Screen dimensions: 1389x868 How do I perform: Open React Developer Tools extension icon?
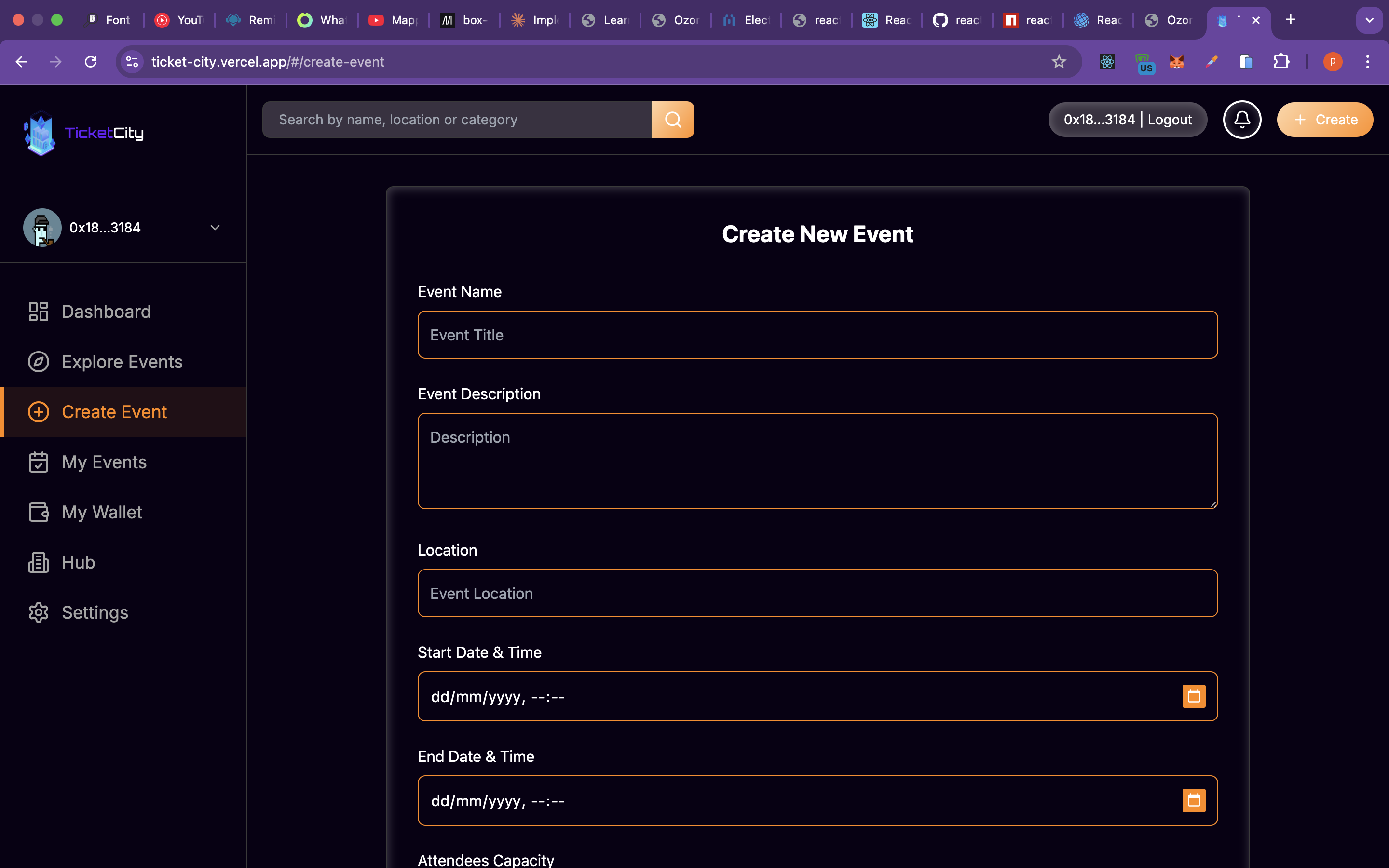click(x=1106, y=61)
